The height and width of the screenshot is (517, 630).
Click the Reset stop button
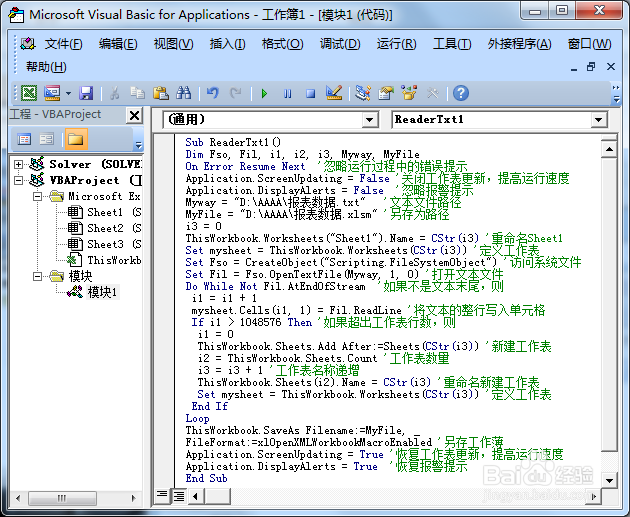point(310,94)
